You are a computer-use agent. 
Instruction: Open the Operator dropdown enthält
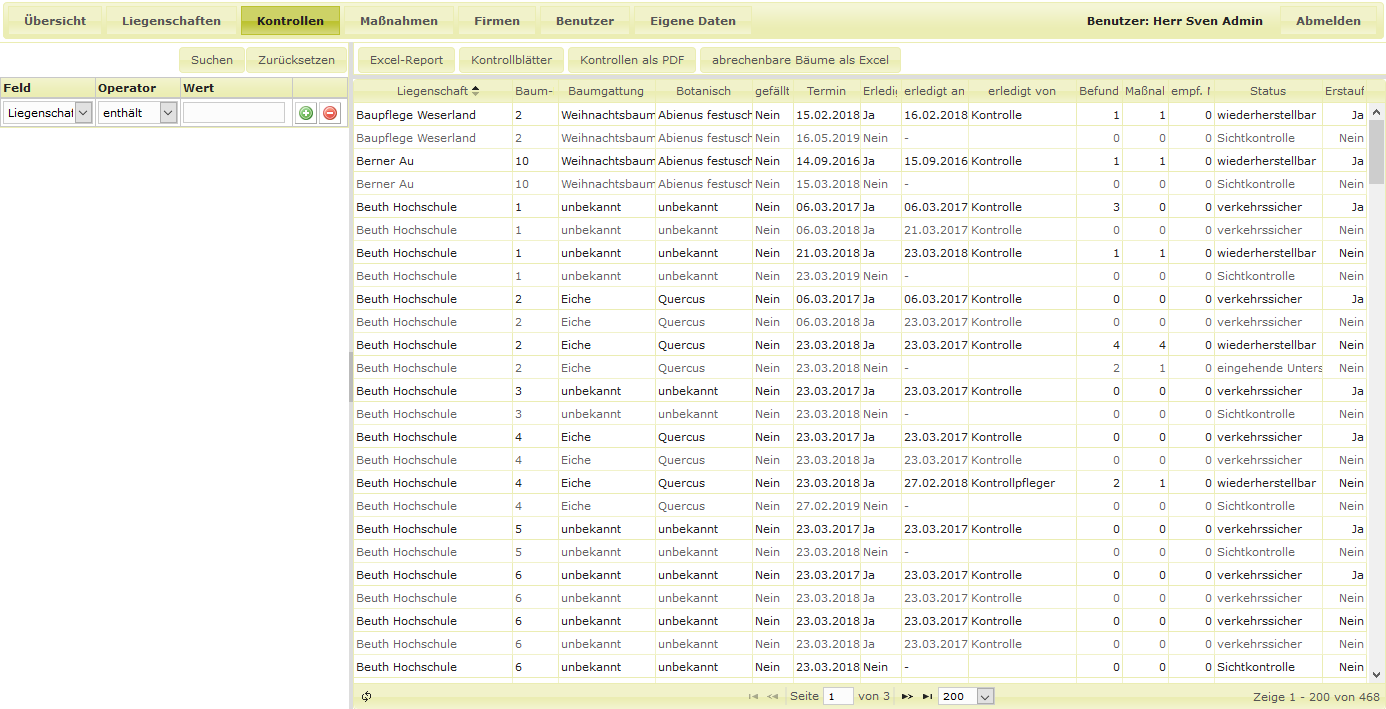coord(138,113)
